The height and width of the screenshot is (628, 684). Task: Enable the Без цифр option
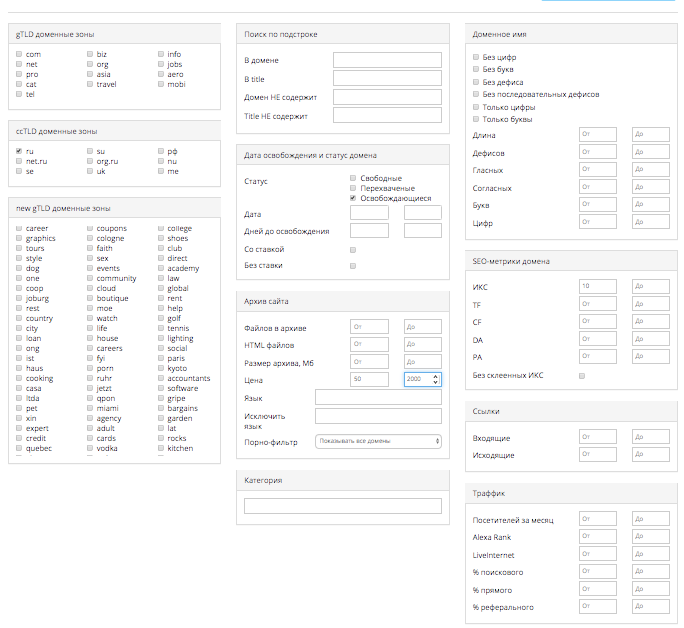tap(476, 57)
